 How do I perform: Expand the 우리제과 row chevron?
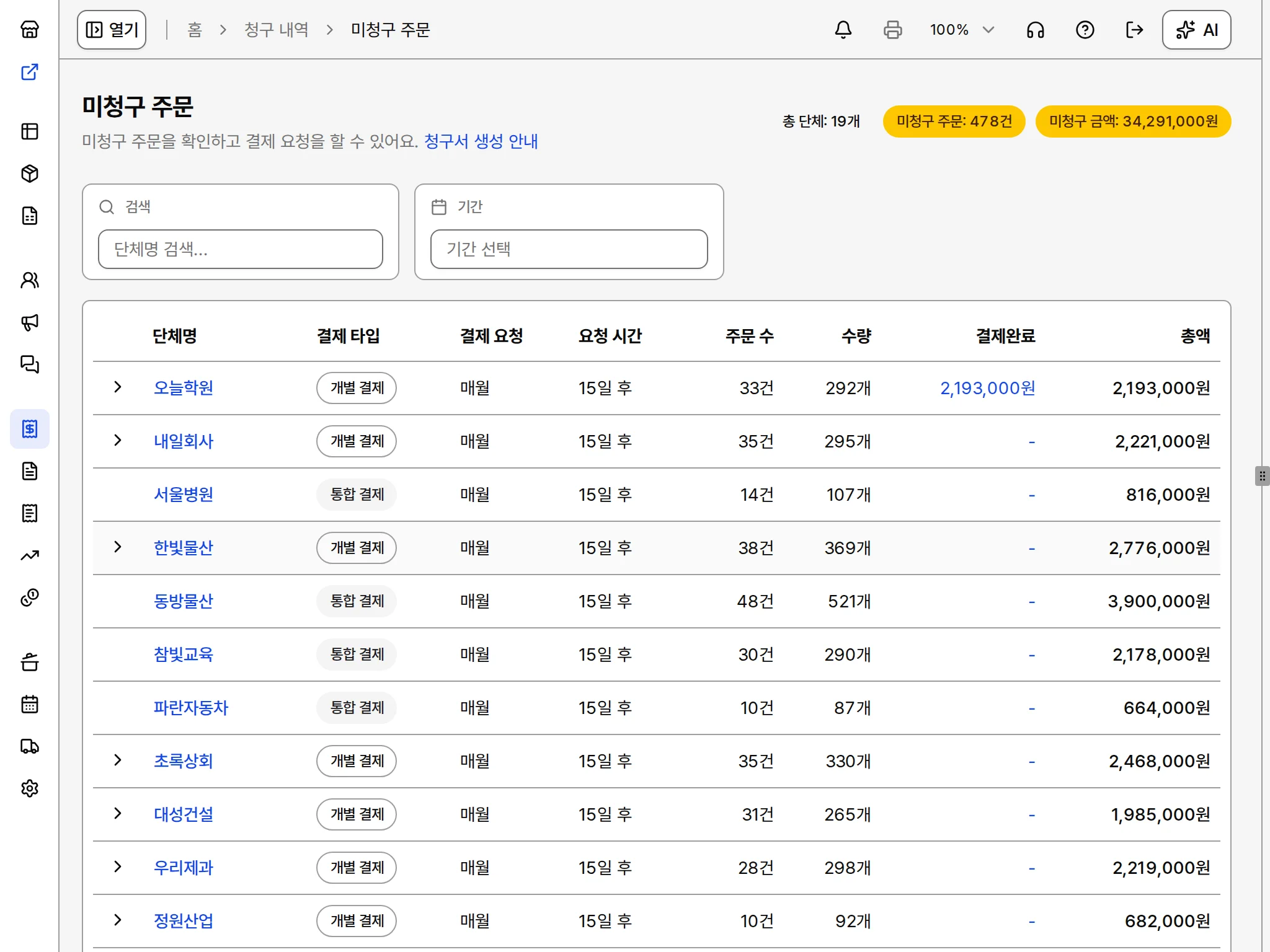point(118,867)
